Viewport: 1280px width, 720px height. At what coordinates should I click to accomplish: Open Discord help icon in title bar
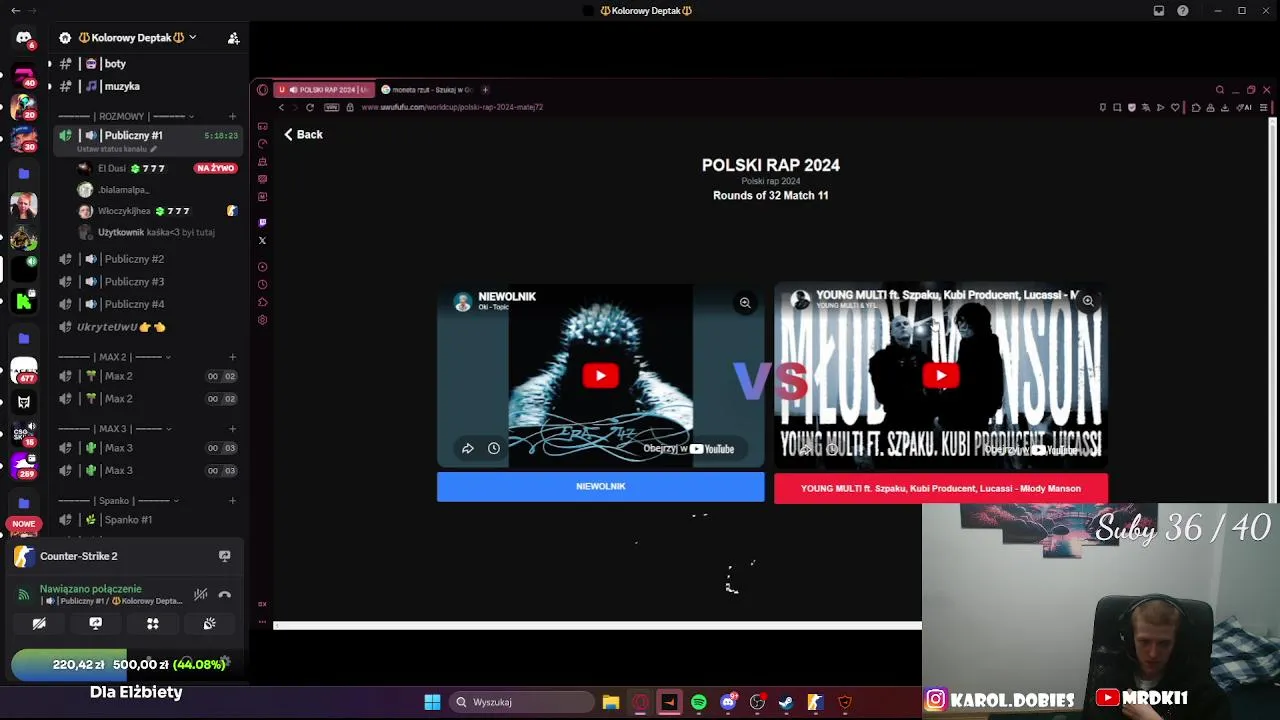click(1183, 11)
